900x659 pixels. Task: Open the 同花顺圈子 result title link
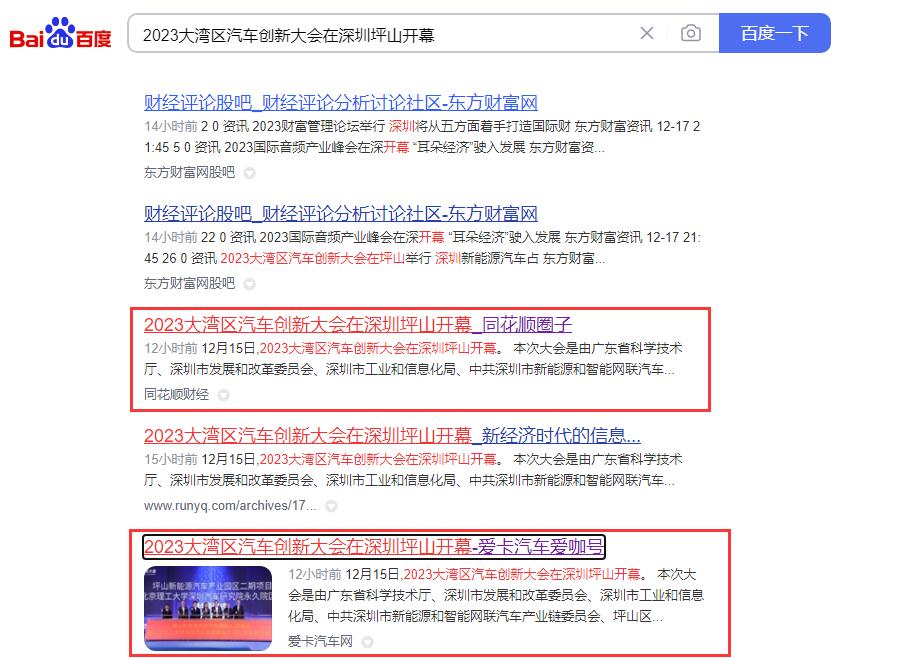[358, 324]
